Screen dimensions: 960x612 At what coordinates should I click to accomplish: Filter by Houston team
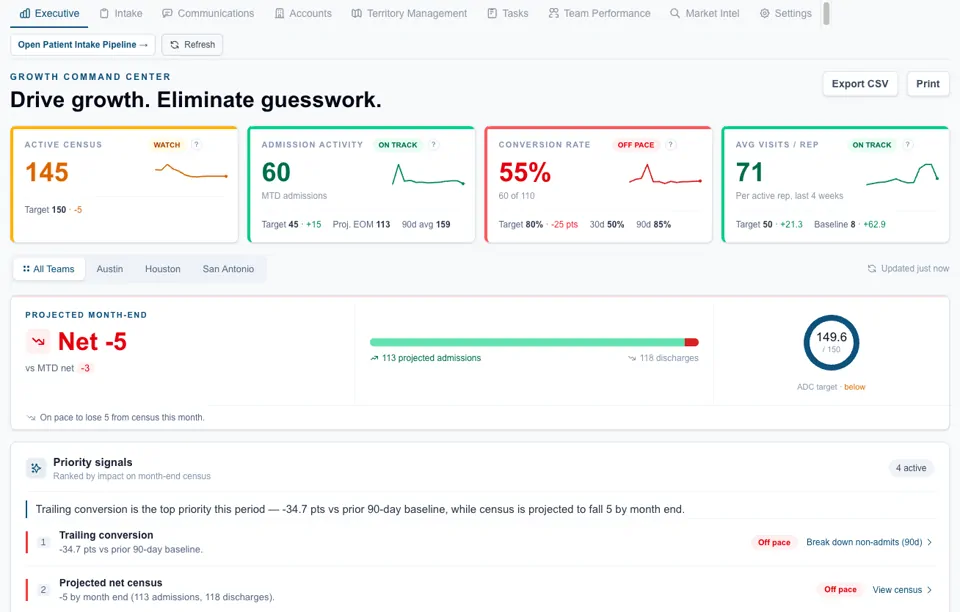click(163, 269)
